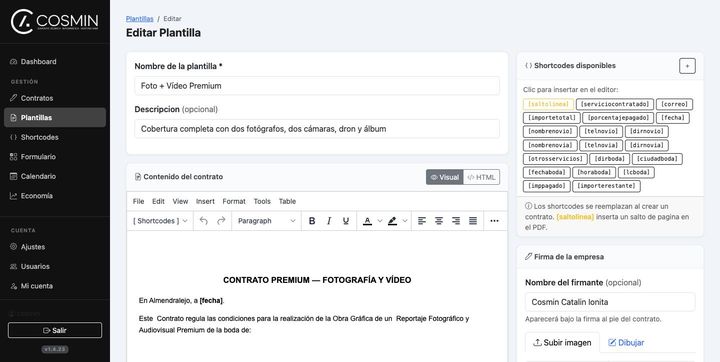The height and width of the screenshot is (362, 720).
Task: Click the Salir logout button
Action: 55,330
